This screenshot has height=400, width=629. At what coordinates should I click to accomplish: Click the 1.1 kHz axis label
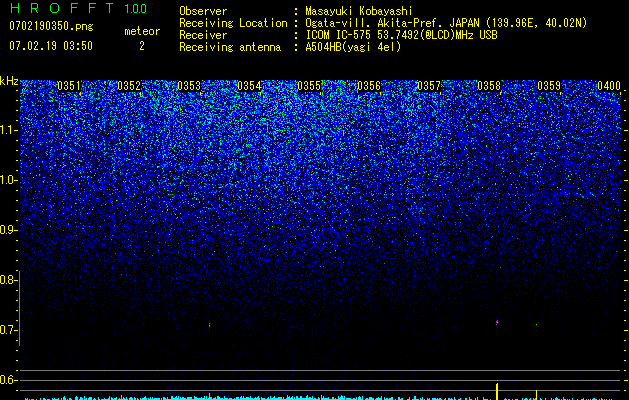(x=8, y=130)
